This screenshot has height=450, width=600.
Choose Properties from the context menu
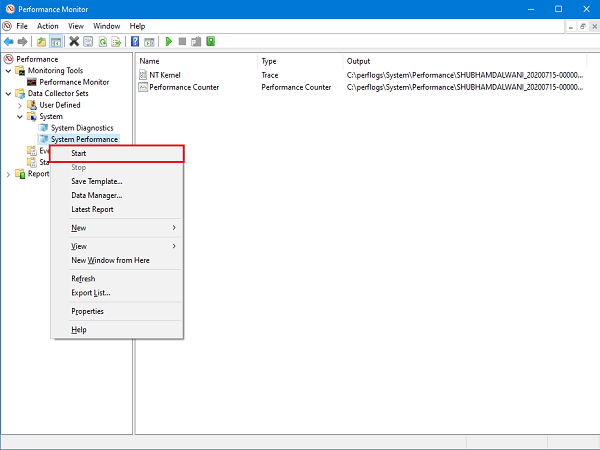[117, 311]
